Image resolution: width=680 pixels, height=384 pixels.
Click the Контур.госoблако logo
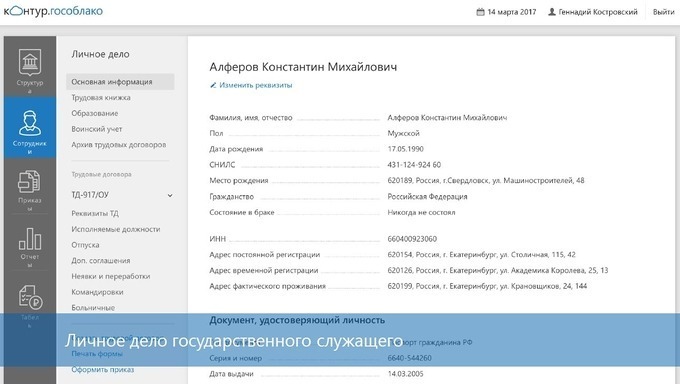pyautogui.click(x=53, y=11)
